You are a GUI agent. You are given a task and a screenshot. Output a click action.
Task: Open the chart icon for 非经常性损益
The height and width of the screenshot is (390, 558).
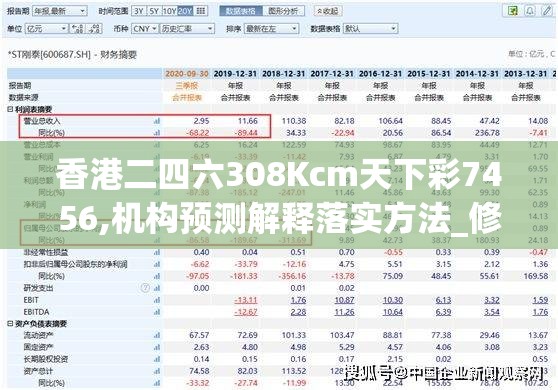pyautogui.click(x=156, y=252)
